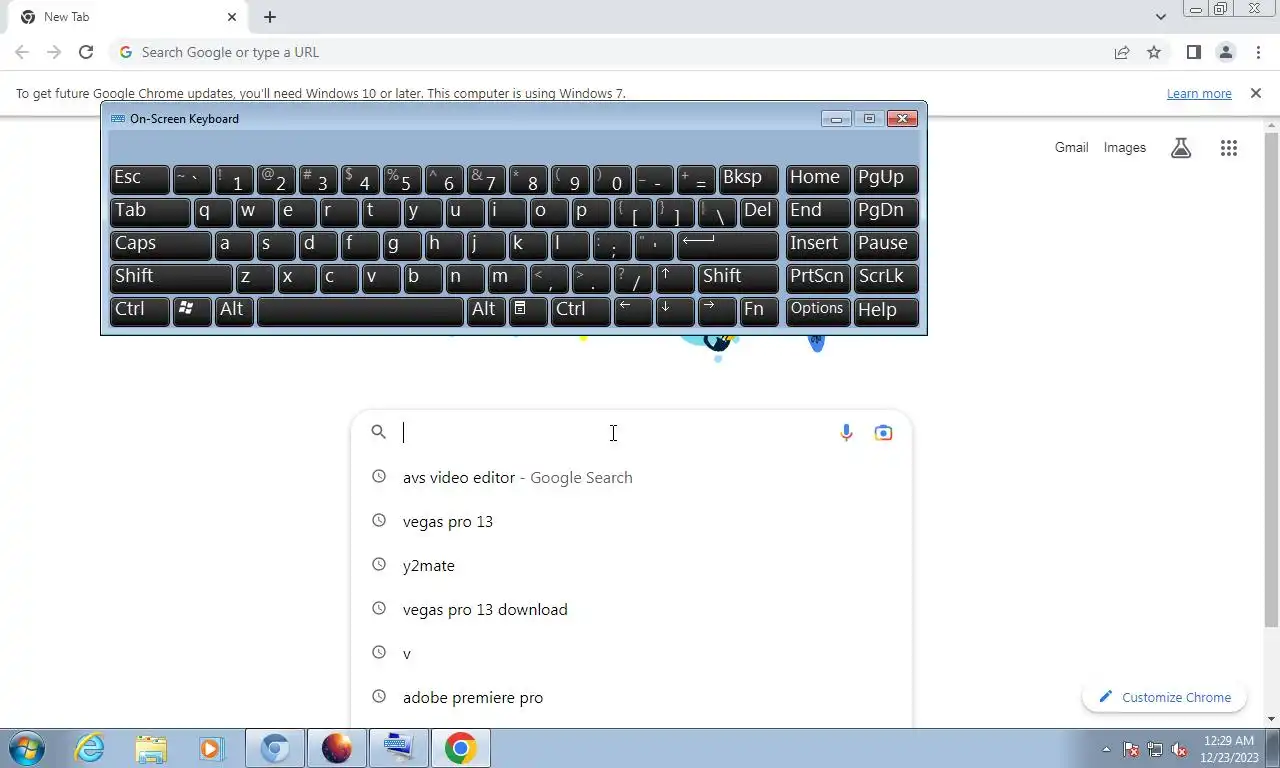This screenshot has height=768, width=1280.
Task: Reload the page with the refresh icon
Action: click(x=86, y=52)
